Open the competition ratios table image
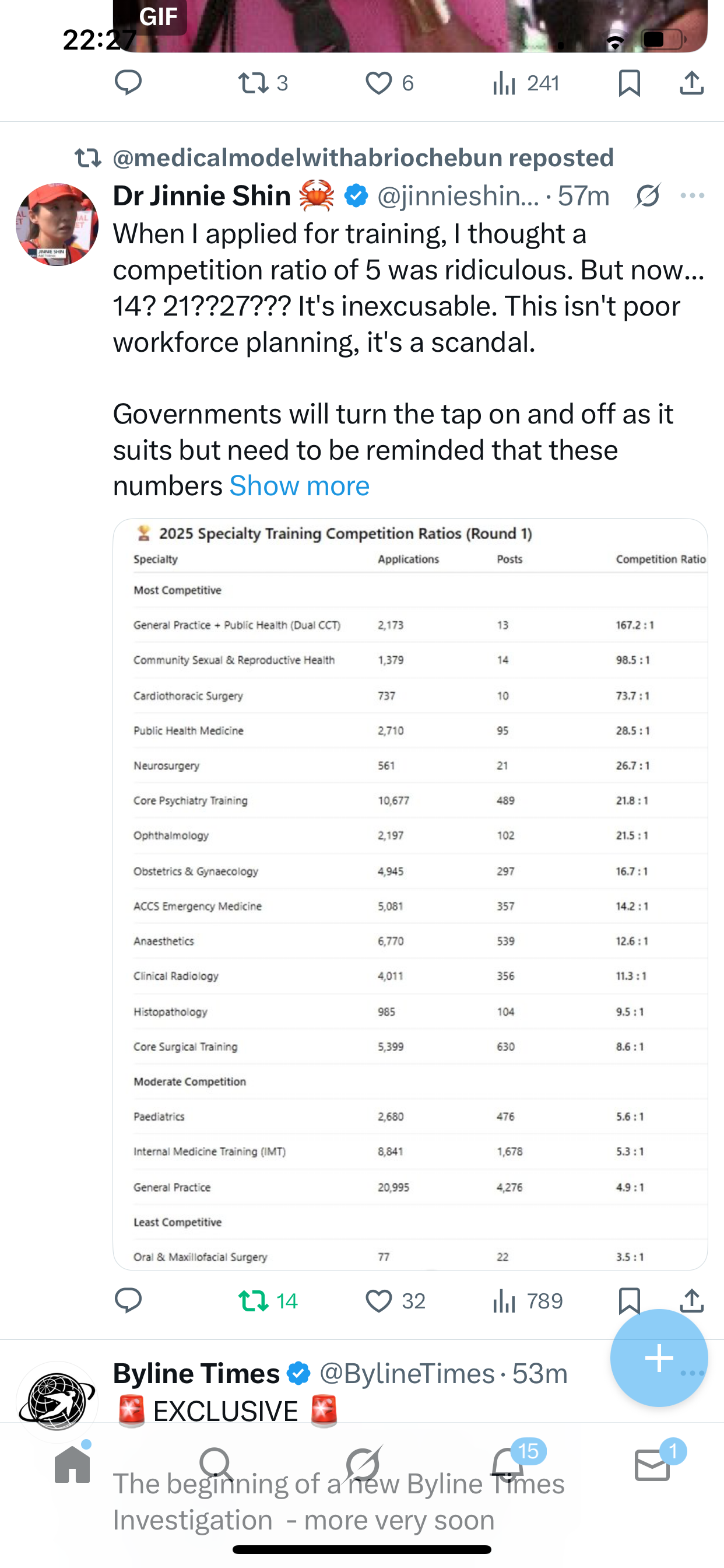 [410, 894]
